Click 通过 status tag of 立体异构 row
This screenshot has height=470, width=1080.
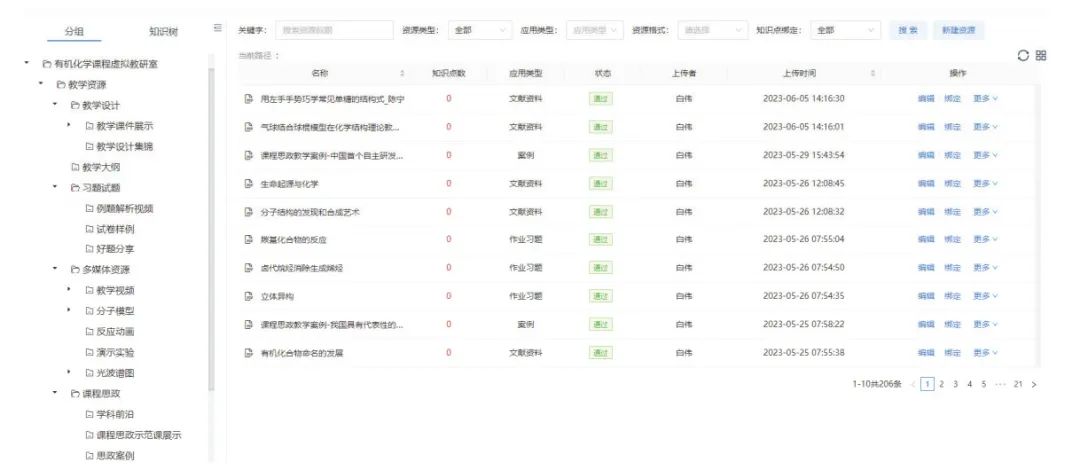click(x=601, y=296)
